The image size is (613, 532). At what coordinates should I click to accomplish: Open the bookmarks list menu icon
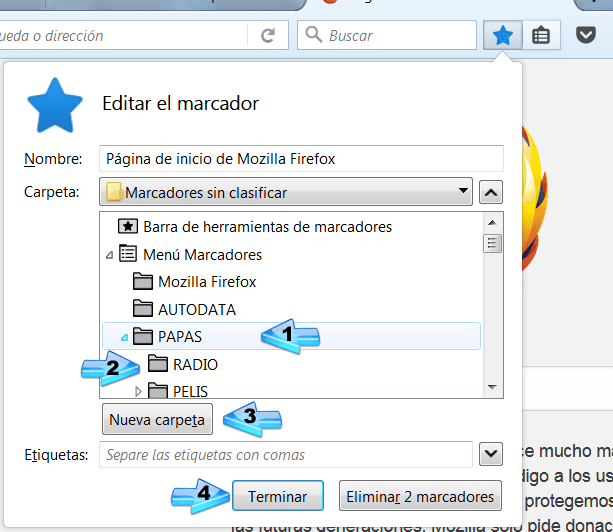click(x=541, y=36)
